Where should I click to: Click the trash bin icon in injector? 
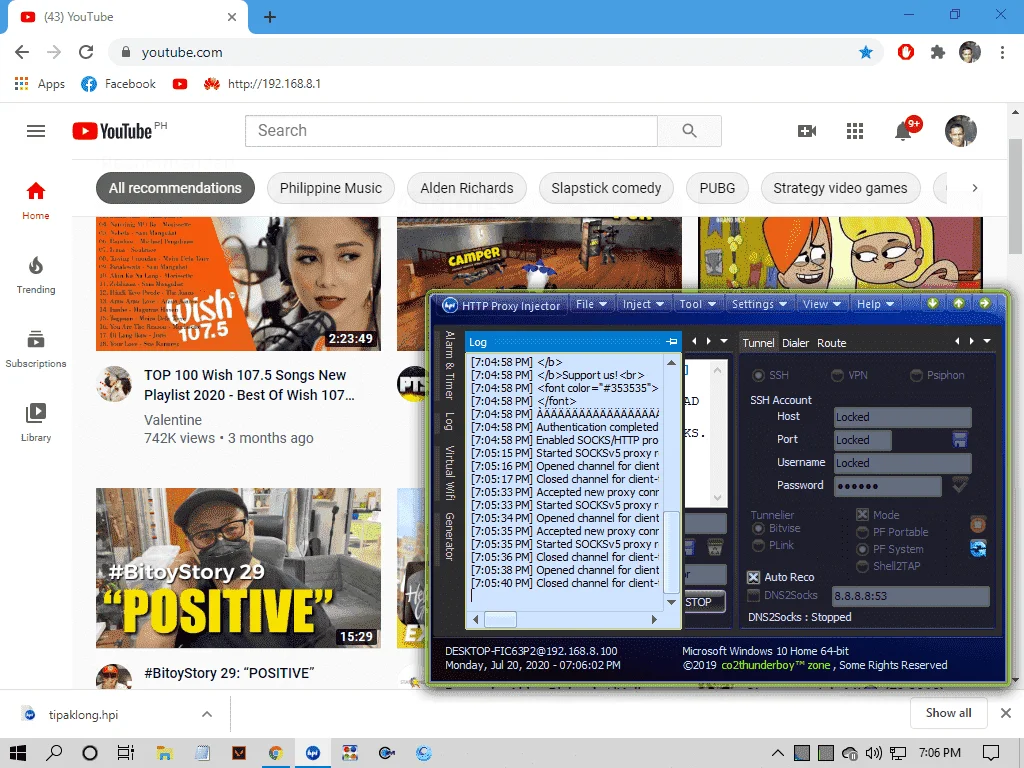tap(715, 547)
